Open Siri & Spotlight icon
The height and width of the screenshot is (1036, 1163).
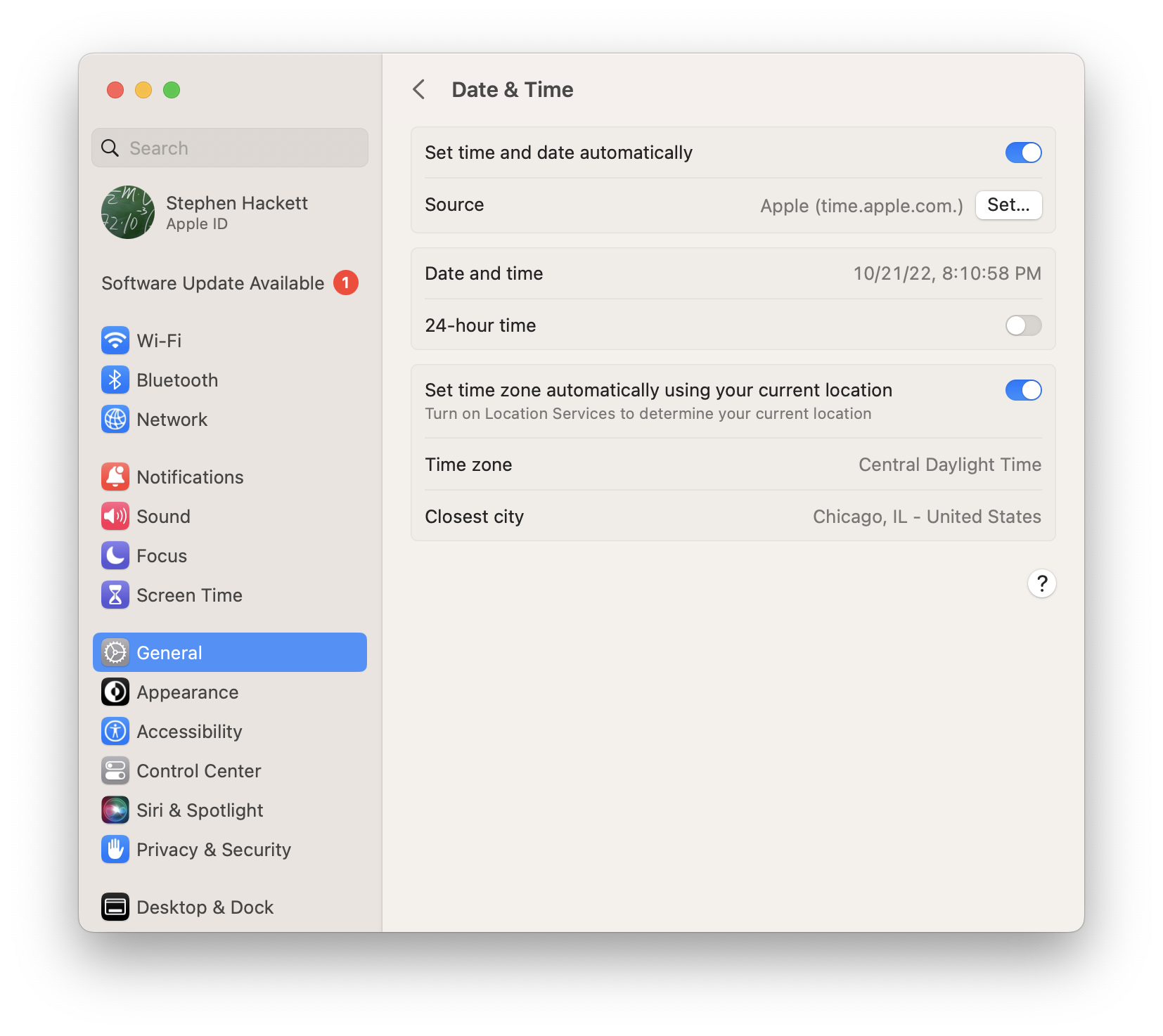pyautogui.click(x=115, y=810)
